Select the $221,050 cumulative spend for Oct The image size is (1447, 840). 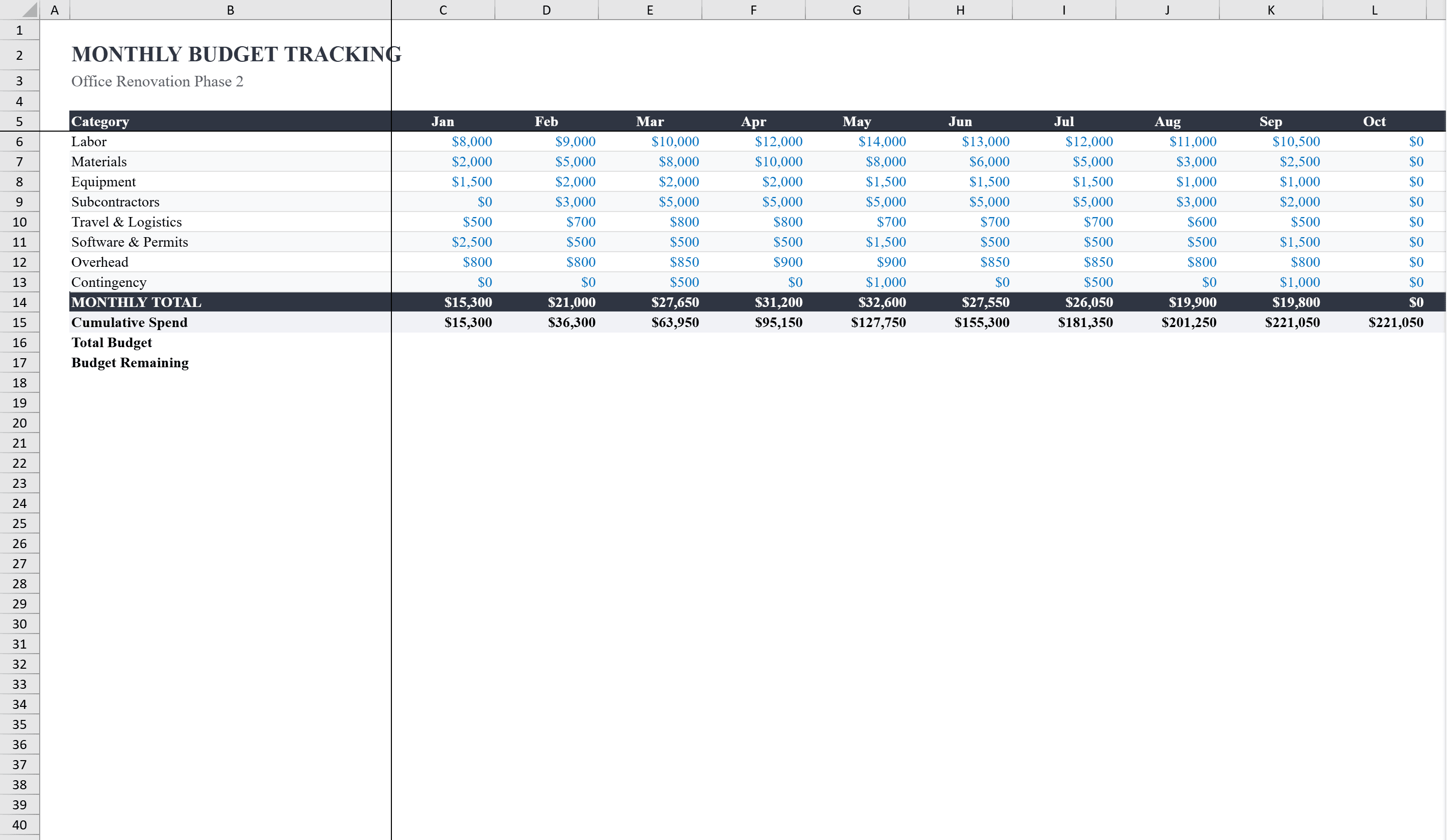(1395, 322)
